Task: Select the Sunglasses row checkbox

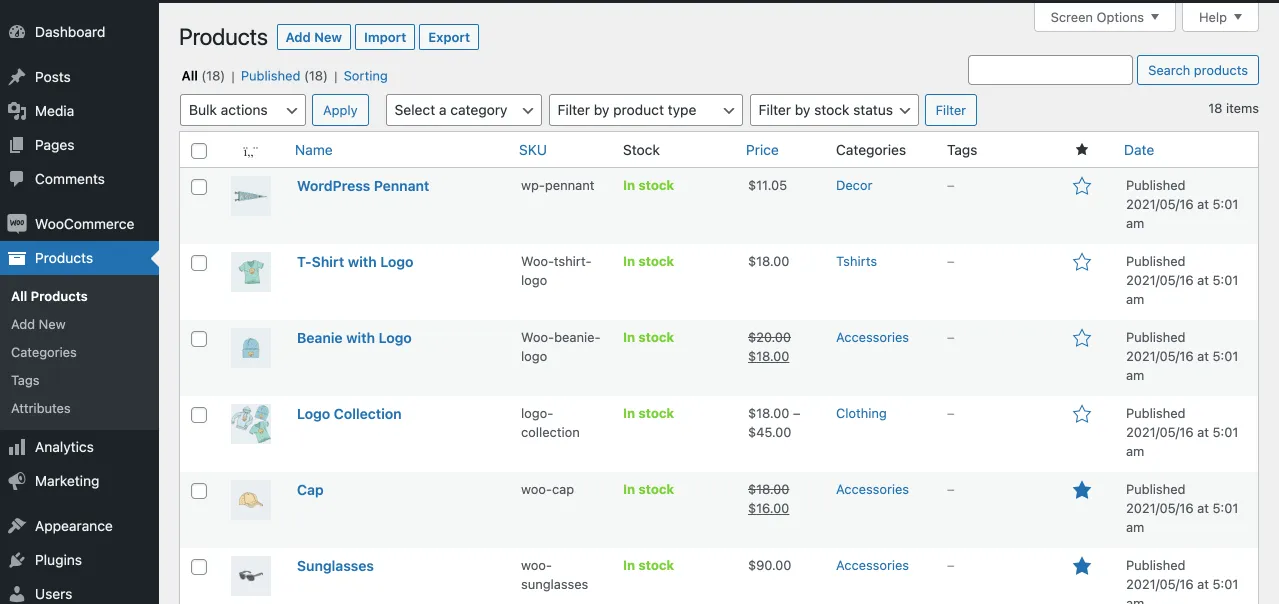Action: 199,567
